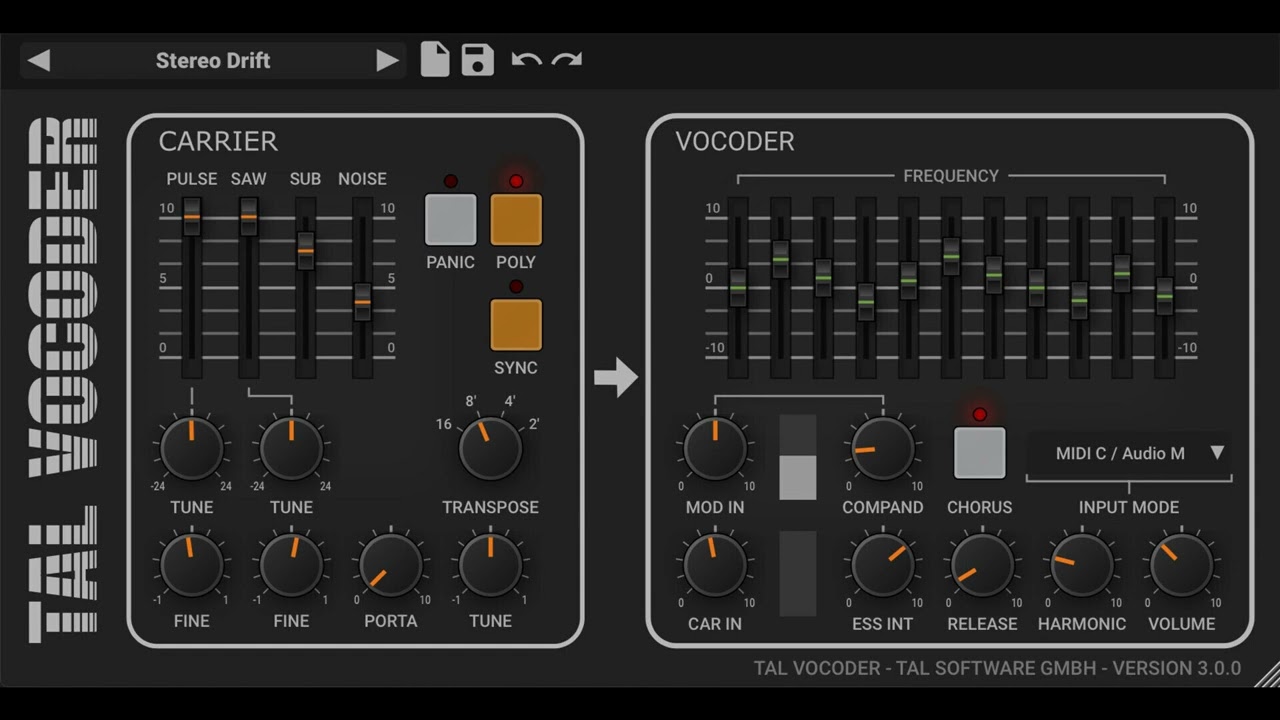Click the MOD IN level meter
This screenshot has width=1280, height=720.
click(x=798, y=457)
